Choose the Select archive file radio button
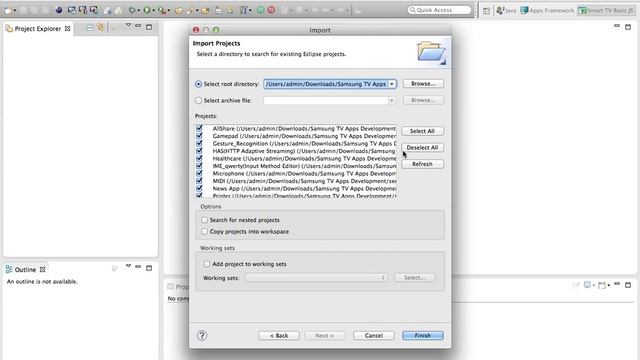The width and height of the screenshot is (640, 360). [x=198, y=100]
